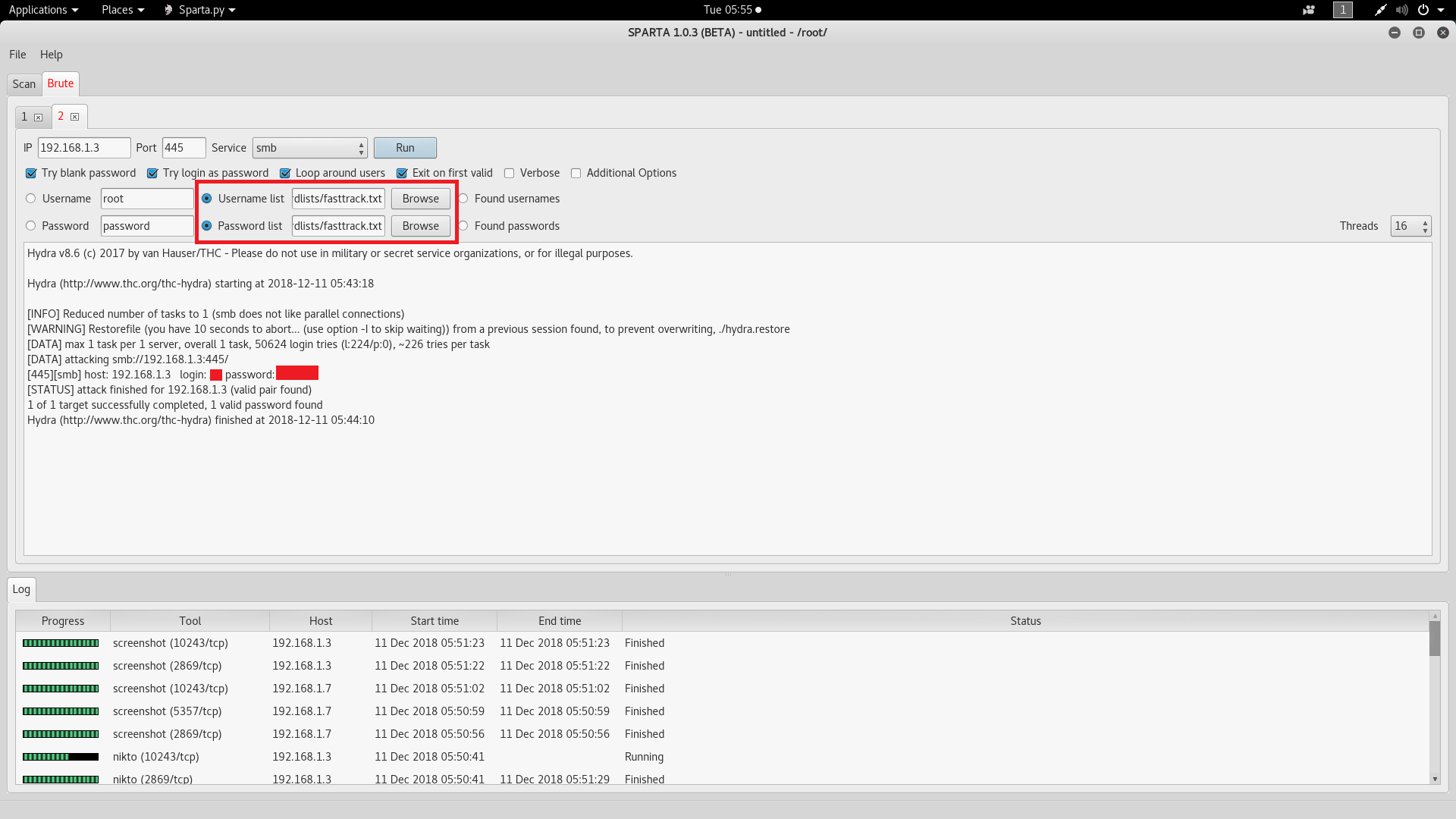Switch to the Scan tab
The height and width of the screenshot is (819, 1456).
pyautogui.click(x=24, y=84)
